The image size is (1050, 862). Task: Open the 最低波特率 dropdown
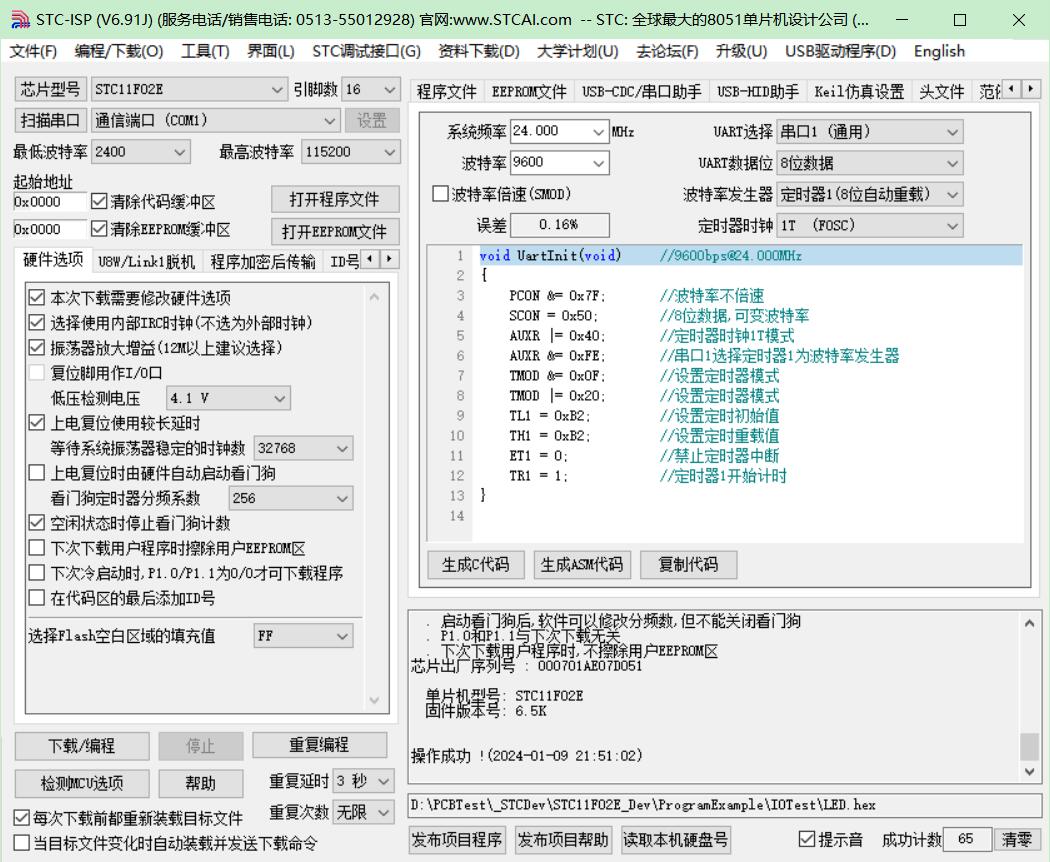141,152
